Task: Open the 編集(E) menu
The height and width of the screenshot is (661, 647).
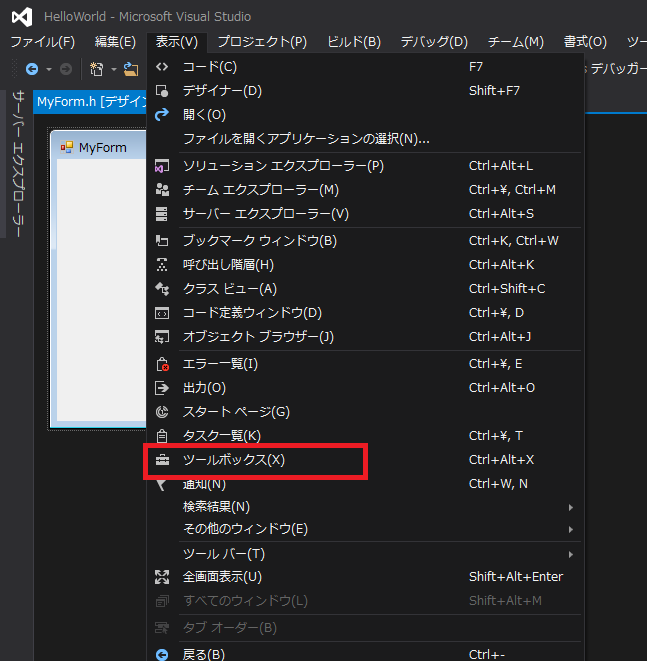Action: pyautogui.click(x=115, y=42)
